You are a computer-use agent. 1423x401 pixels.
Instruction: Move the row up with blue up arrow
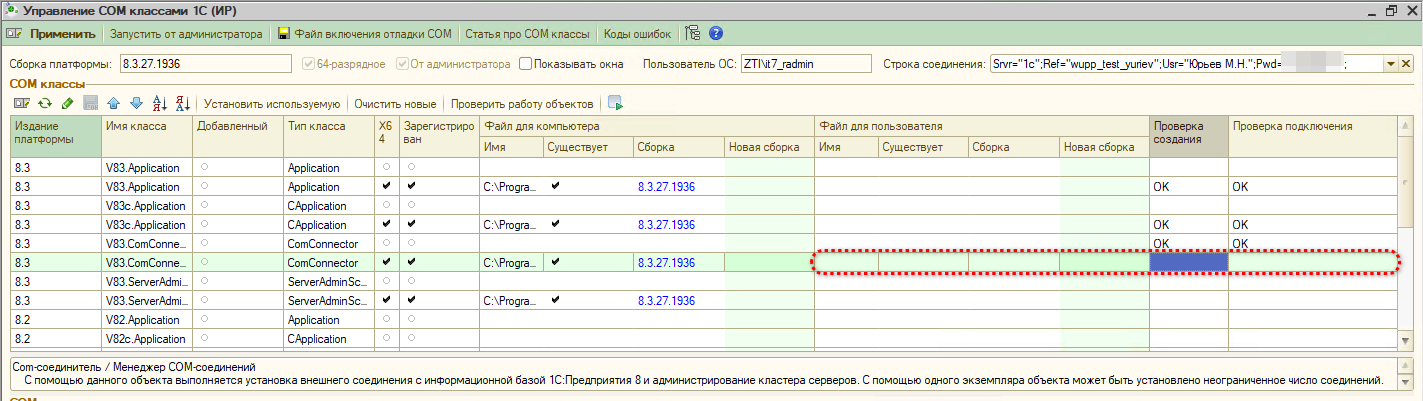tap(113, 103)
